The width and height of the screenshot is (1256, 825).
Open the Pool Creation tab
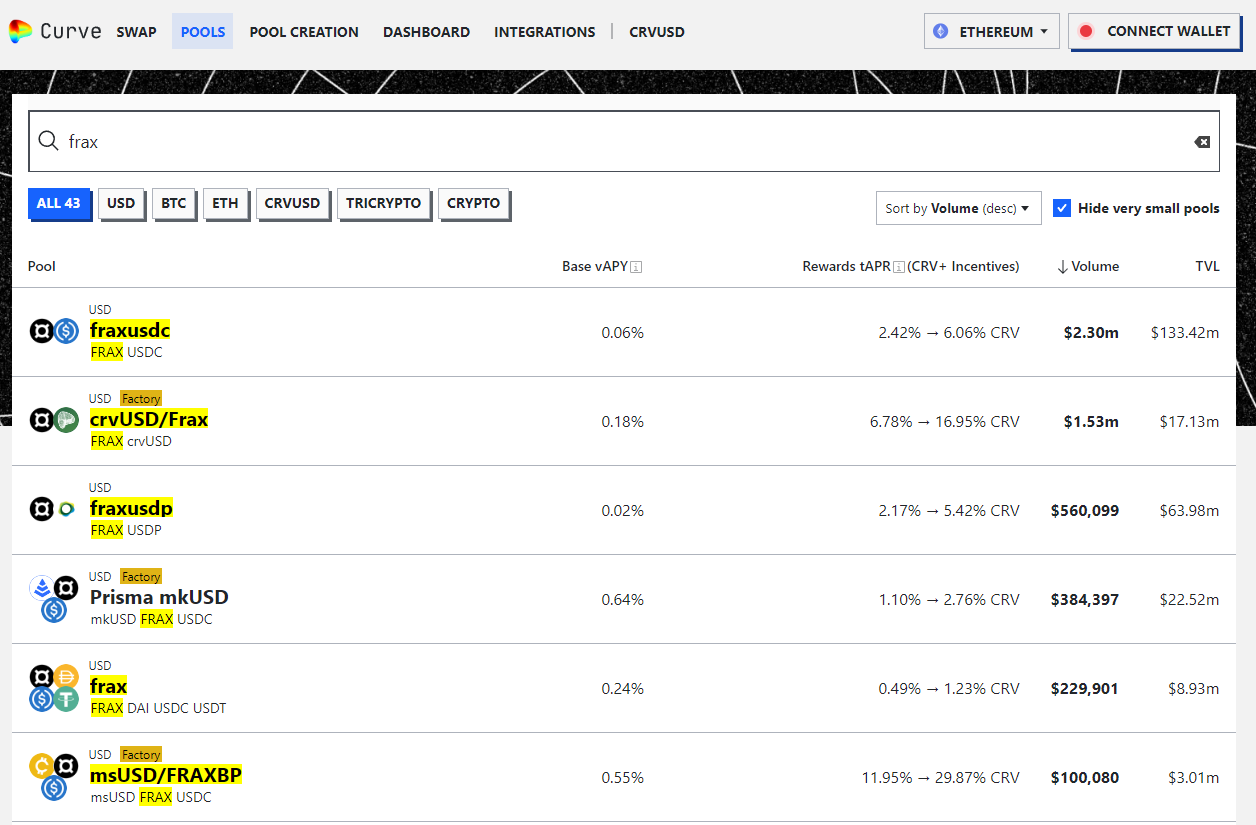click(304, 32)
